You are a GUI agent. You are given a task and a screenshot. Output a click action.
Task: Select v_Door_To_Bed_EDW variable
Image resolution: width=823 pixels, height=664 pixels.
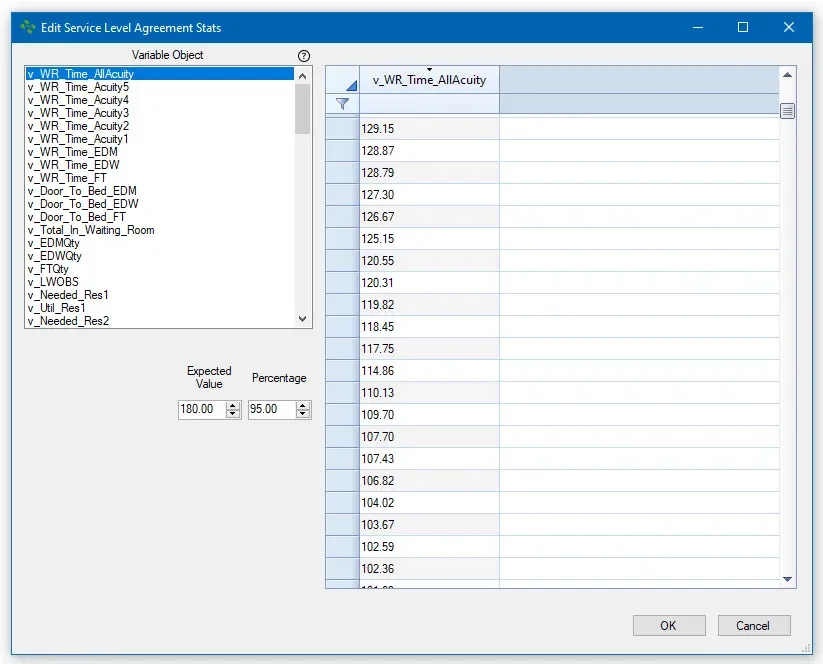tap(160, 204)
